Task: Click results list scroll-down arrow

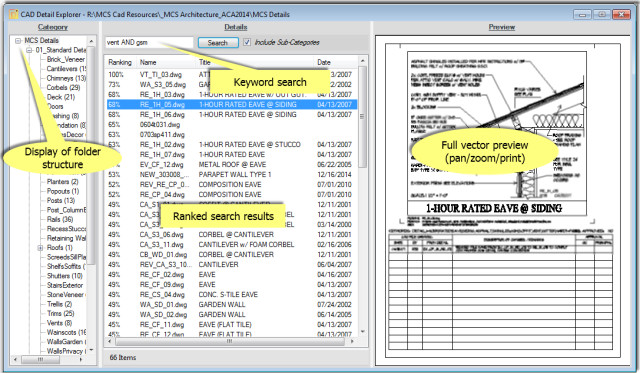Action: 362,332
